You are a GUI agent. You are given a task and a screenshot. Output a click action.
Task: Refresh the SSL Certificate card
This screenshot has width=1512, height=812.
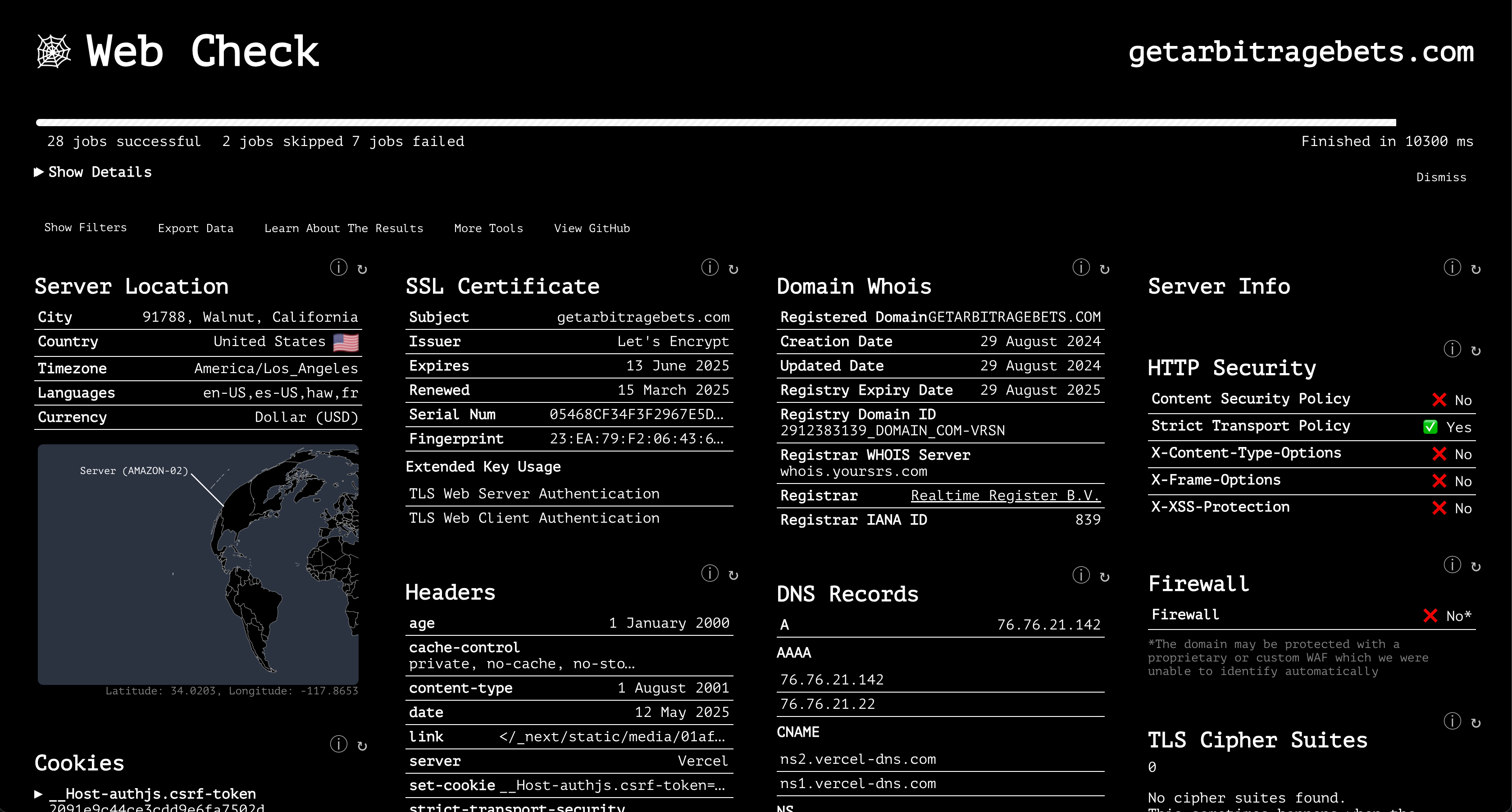point(733,269)
